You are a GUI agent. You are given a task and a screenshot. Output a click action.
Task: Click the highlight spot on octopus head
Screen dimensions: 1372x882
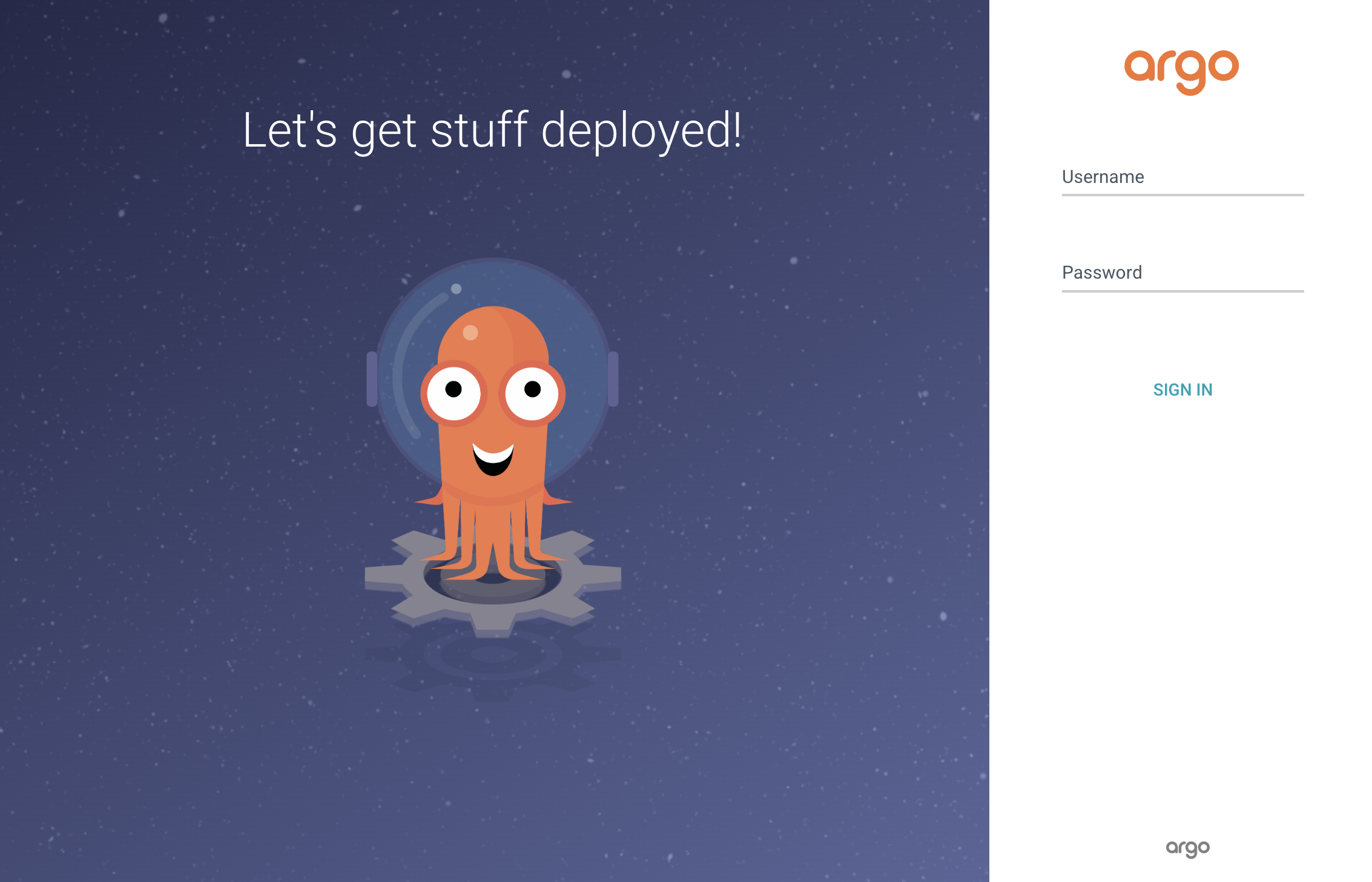(x=470, y=333)
